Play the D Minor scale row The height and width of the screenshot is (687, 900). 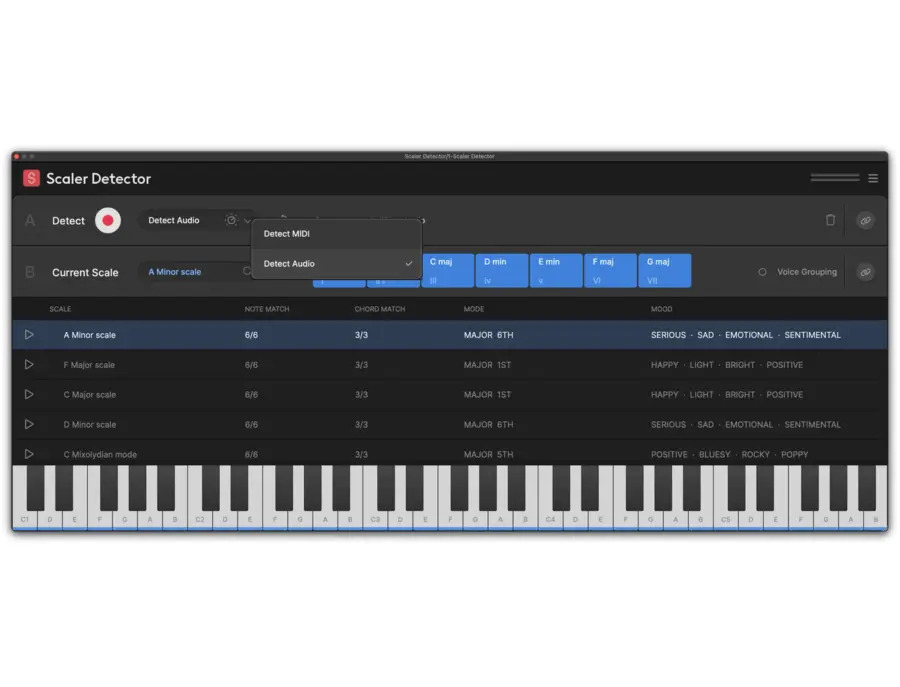29,424
